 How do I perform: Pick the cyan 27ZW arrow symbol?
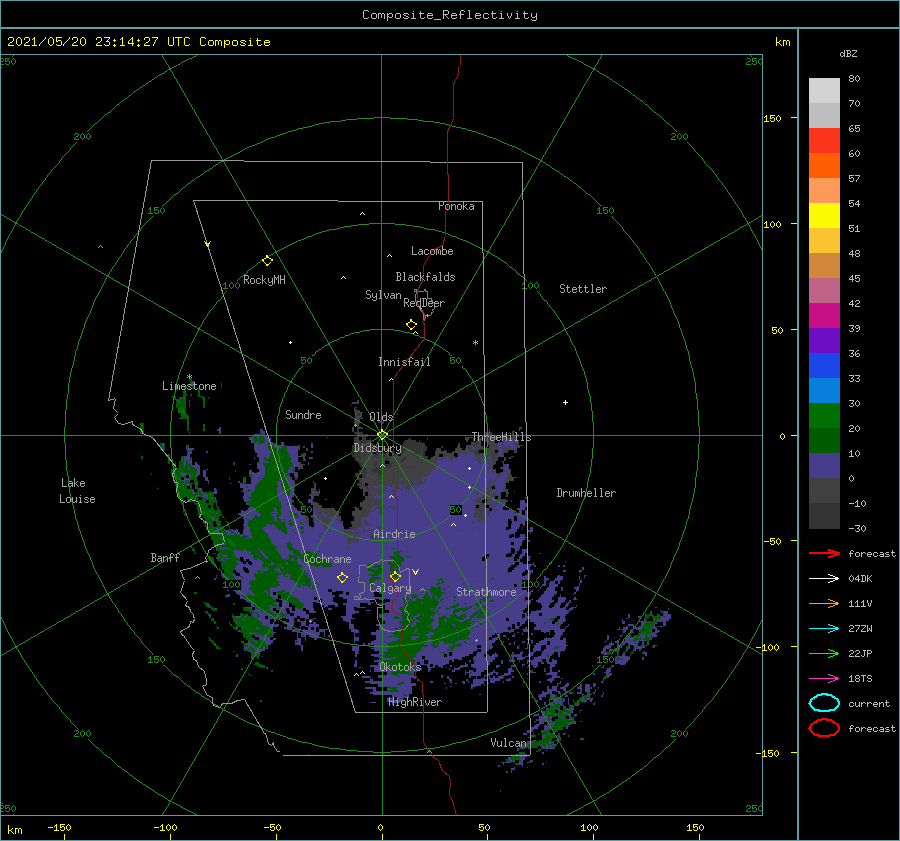coord(824,629)
